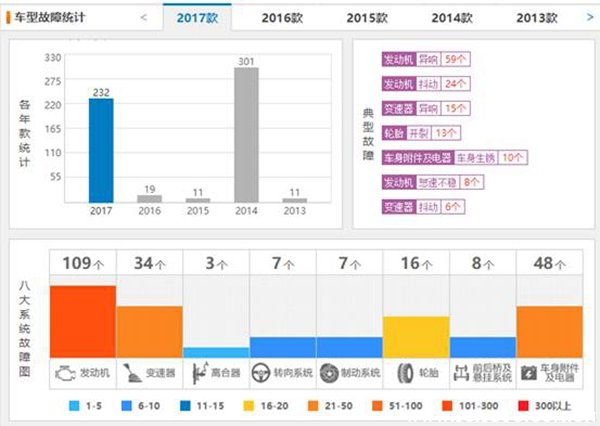Click the gearbox (变速器) shifter icon

pyautogui.click(x=131, y=373)
